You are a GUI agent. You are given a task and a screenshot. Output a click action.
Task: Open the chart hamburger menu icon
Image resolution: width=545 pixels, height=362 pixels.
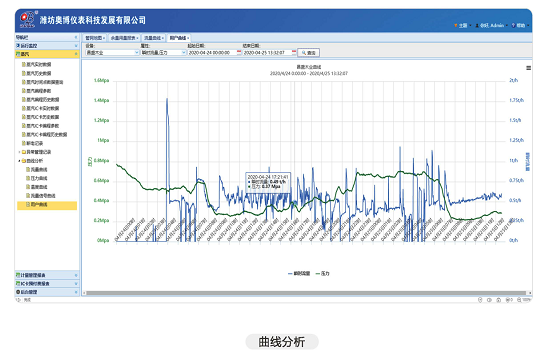tap(528, 68)
